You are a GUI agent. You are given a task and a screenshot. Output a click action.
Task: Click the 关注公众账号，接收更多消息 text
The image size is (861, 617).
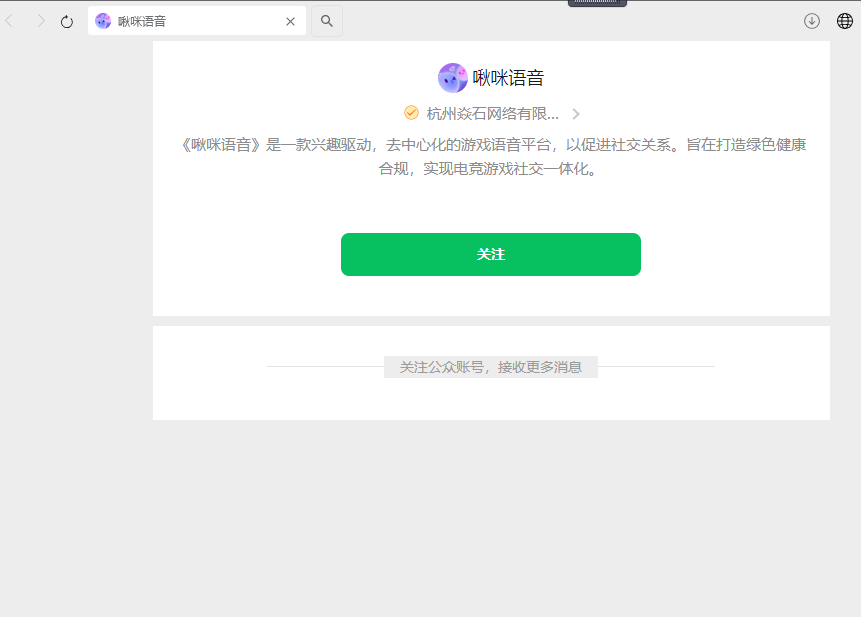click(x=491, y=367)
